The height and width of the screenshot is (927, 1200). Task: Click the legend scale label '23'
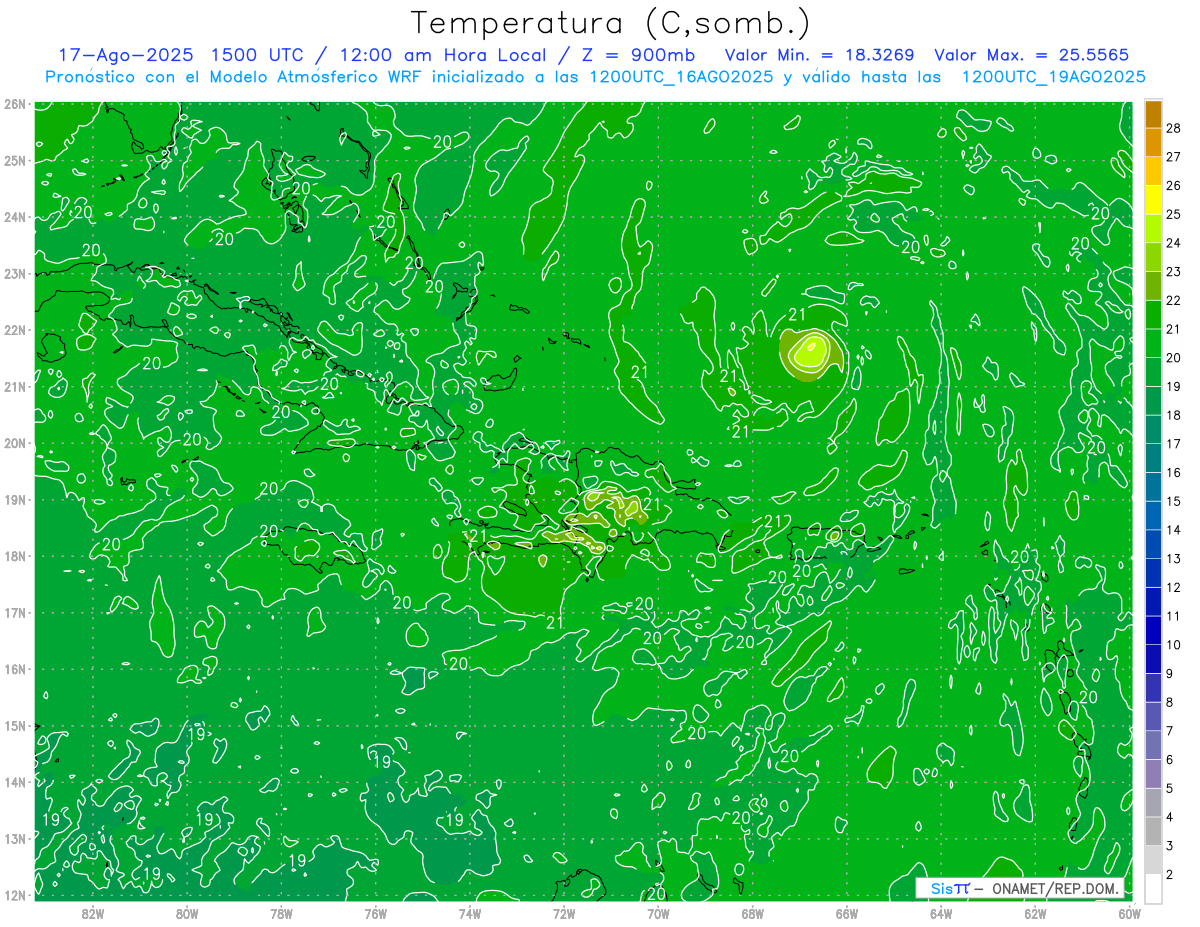pos(1173,272)
